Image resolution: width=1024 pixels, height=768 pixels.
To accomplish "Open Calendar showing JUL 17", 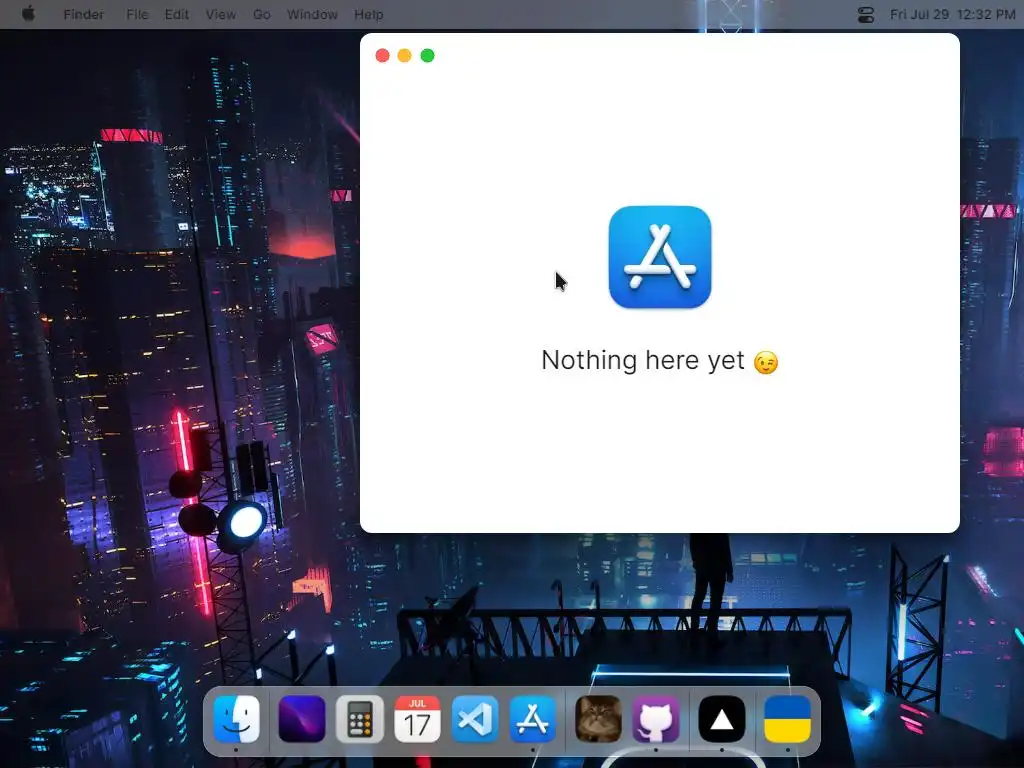I will [x=417, y=719].
